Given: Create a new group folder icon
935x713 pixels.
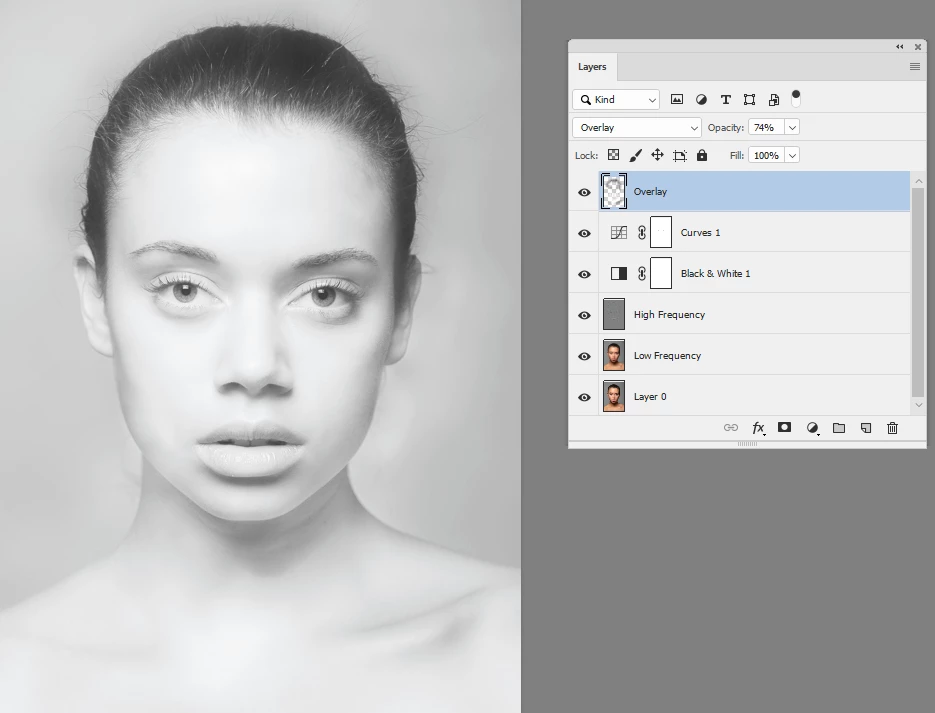Looking at the screenshot, I should tap(838, 427).
